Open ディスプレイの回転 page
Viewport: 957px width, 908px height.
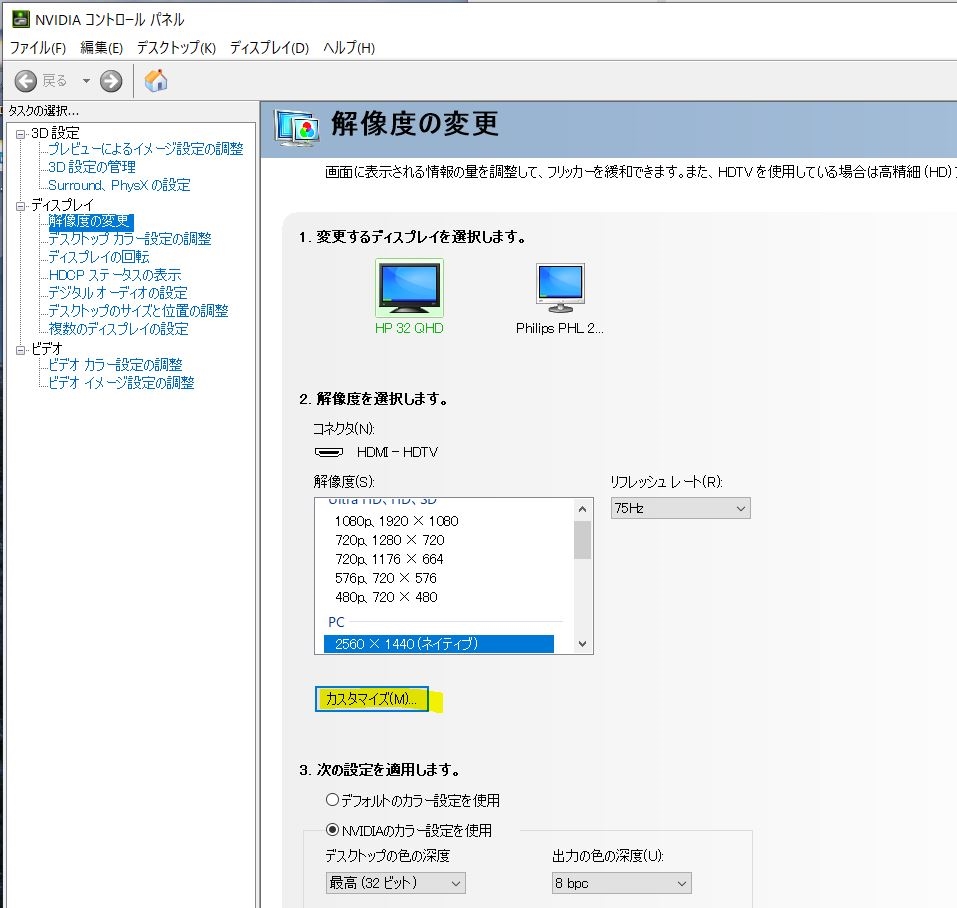click(x=98, y=257)
